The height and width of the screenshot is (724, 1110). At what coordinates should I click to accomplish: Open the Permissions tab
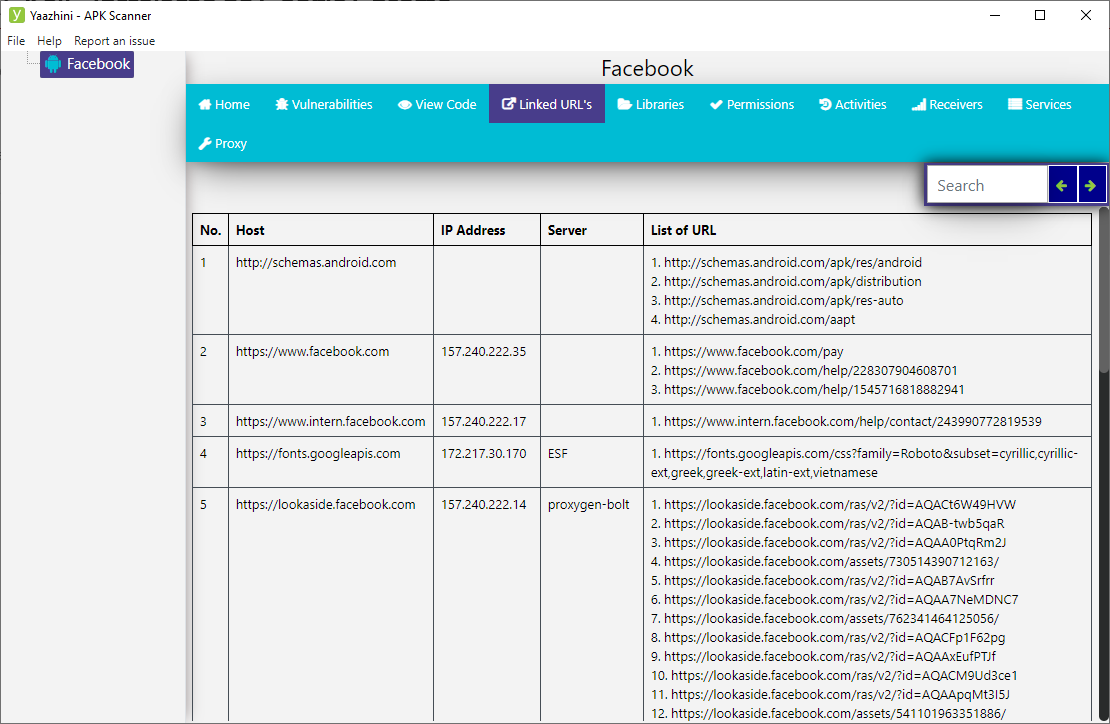pyautogui.click(x=752, y=104)
